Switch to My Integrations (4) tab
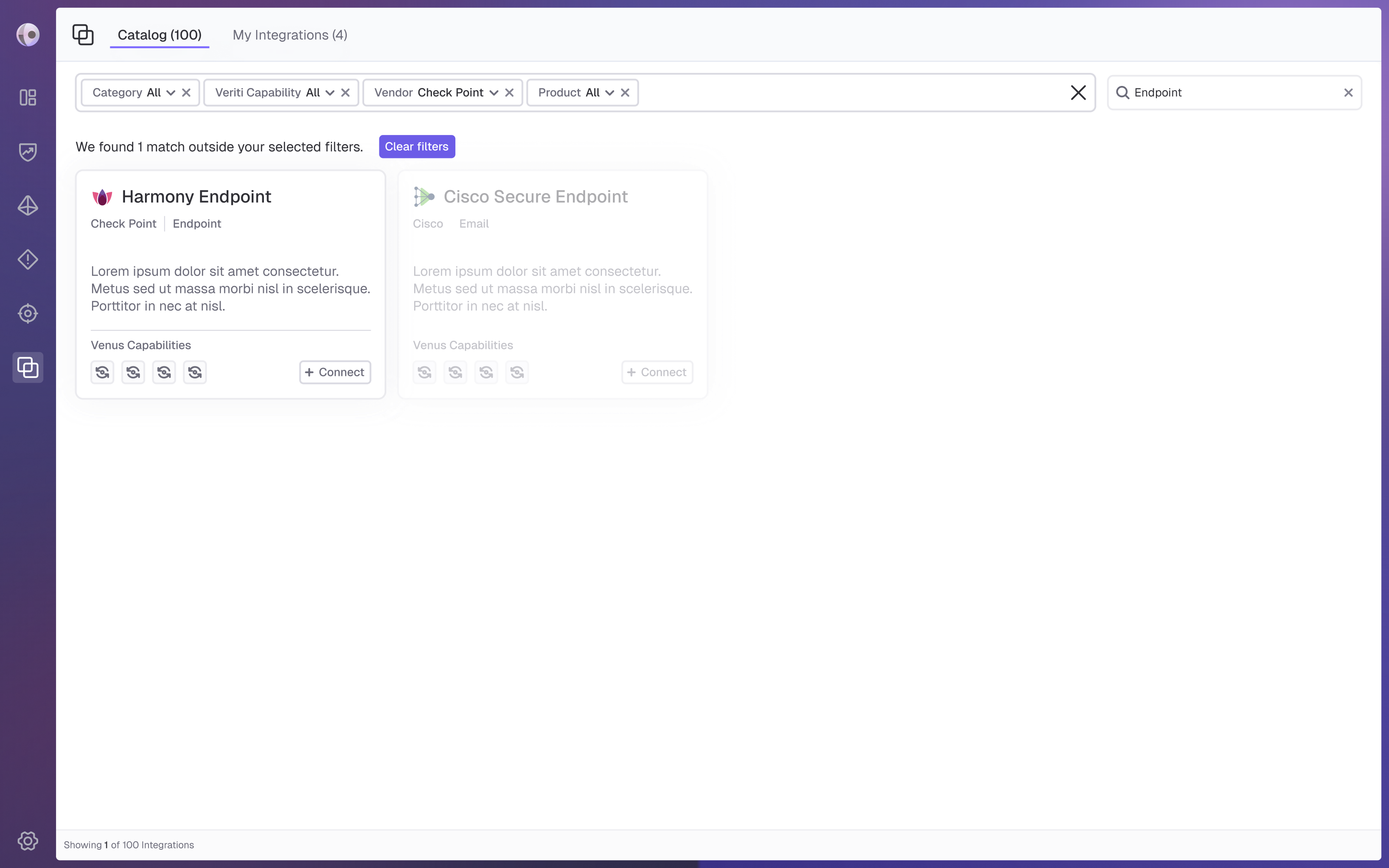The width and height of the screenshot is (1389, 868). pos(290,35)
